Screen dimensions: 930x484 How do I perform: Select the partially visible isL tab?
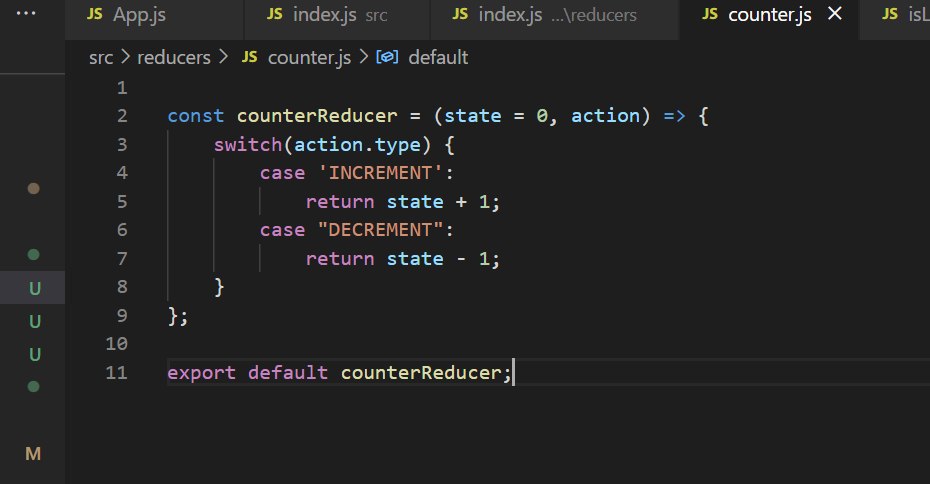(x=905, y=15)
